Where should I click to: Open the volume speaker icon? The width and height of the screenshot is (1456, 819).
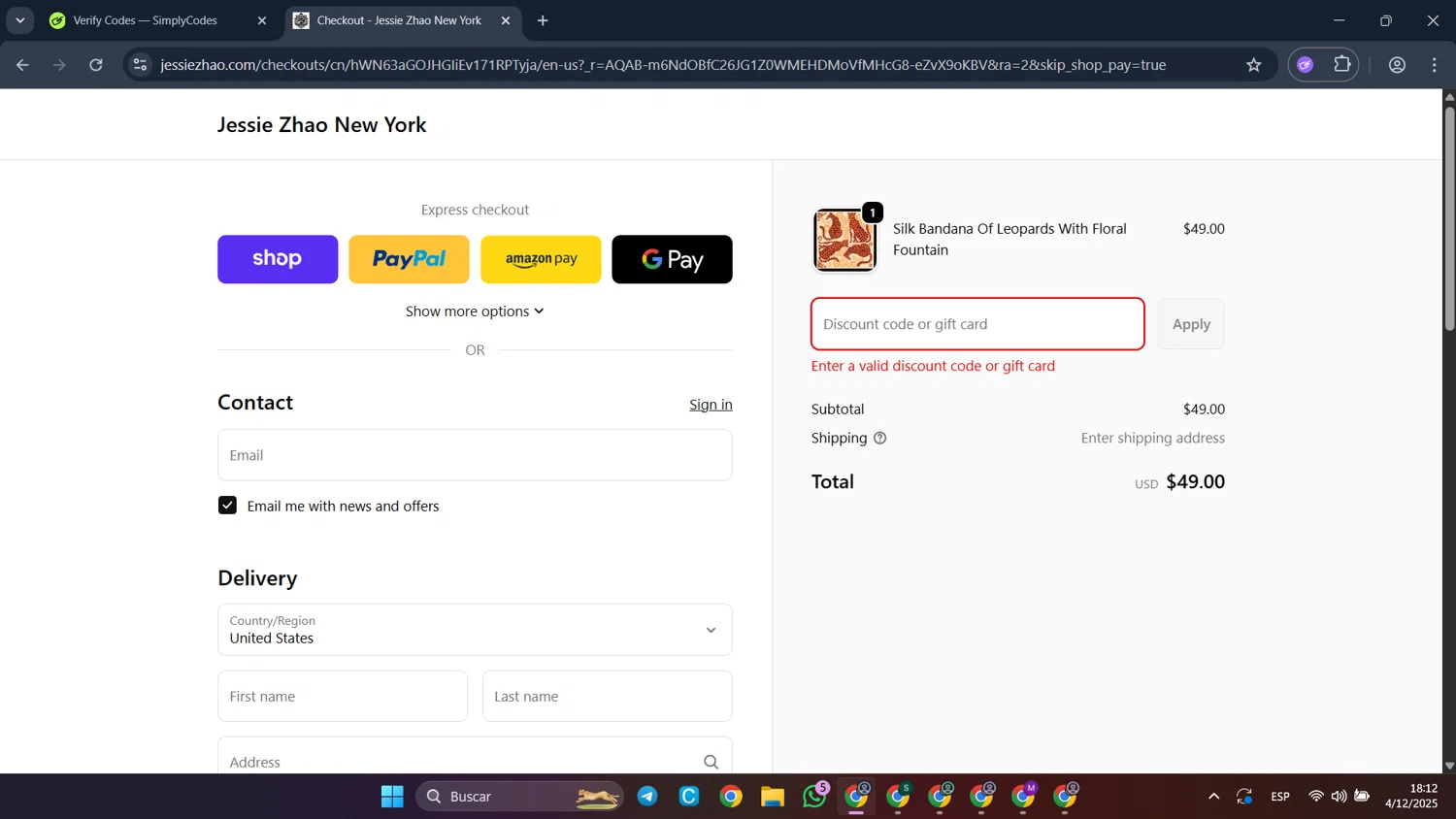pyautogui.click(x=1339, y=797)
